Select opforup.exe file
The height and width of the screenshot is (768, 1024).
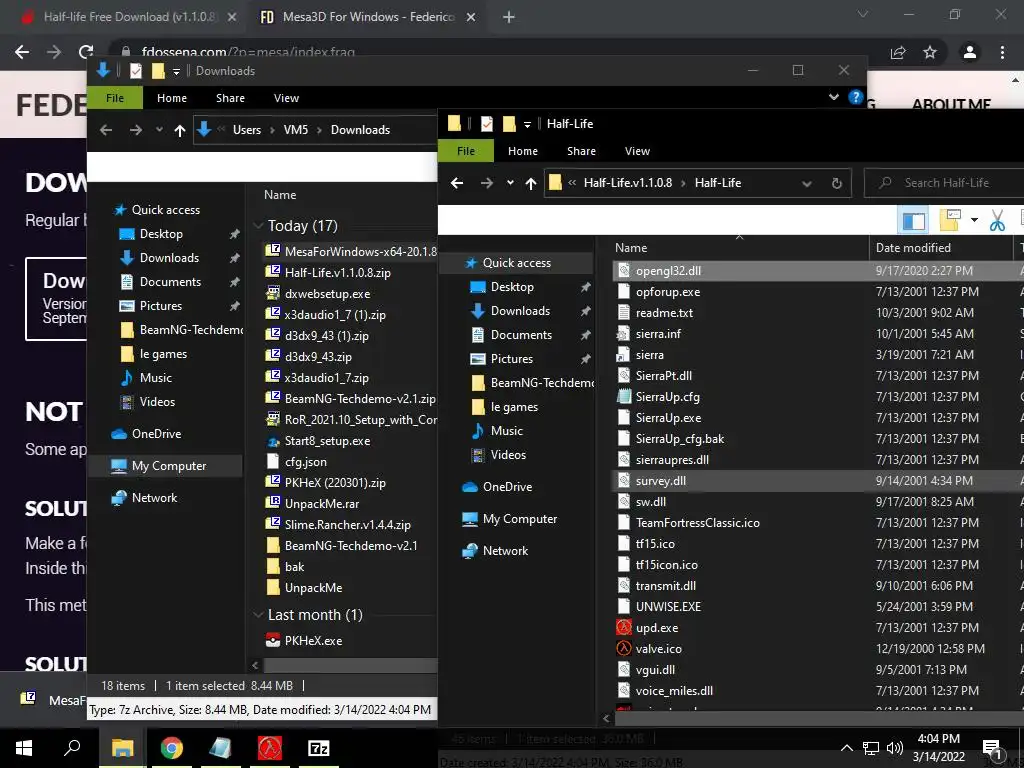coord(667,291)
